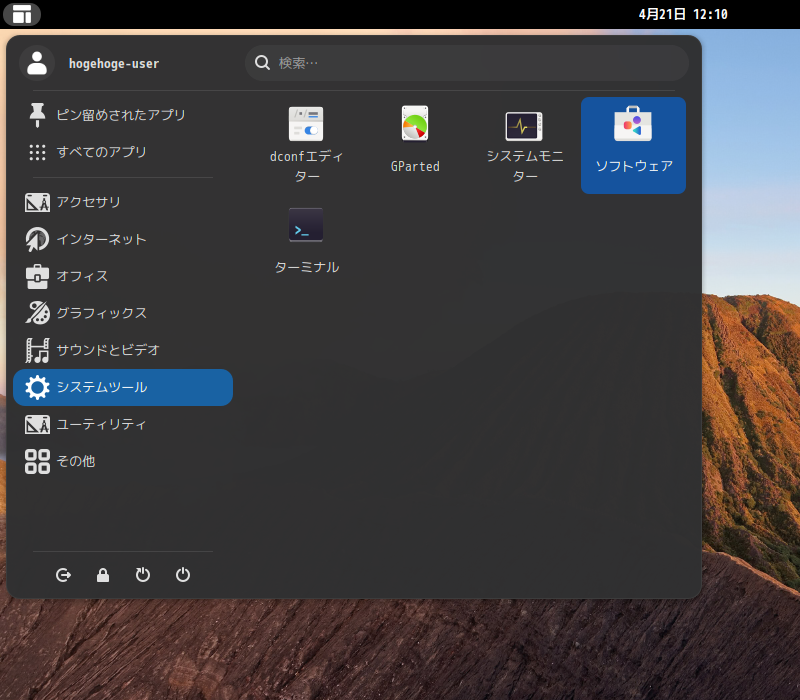Show pinned apps (ピン留めされたアプリ)
Image resolution: width=800 pixels, height=700 pixels.
point(121,115)
